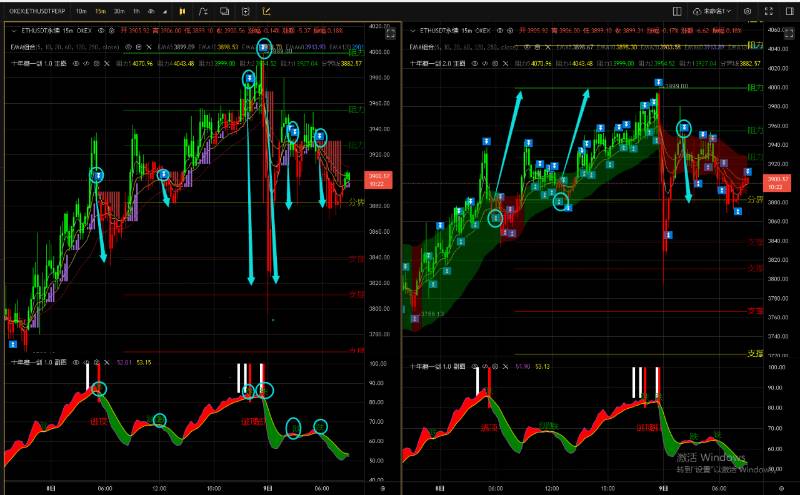
Task: Open the candlestick chart style icon
Action: click(182, 11)
